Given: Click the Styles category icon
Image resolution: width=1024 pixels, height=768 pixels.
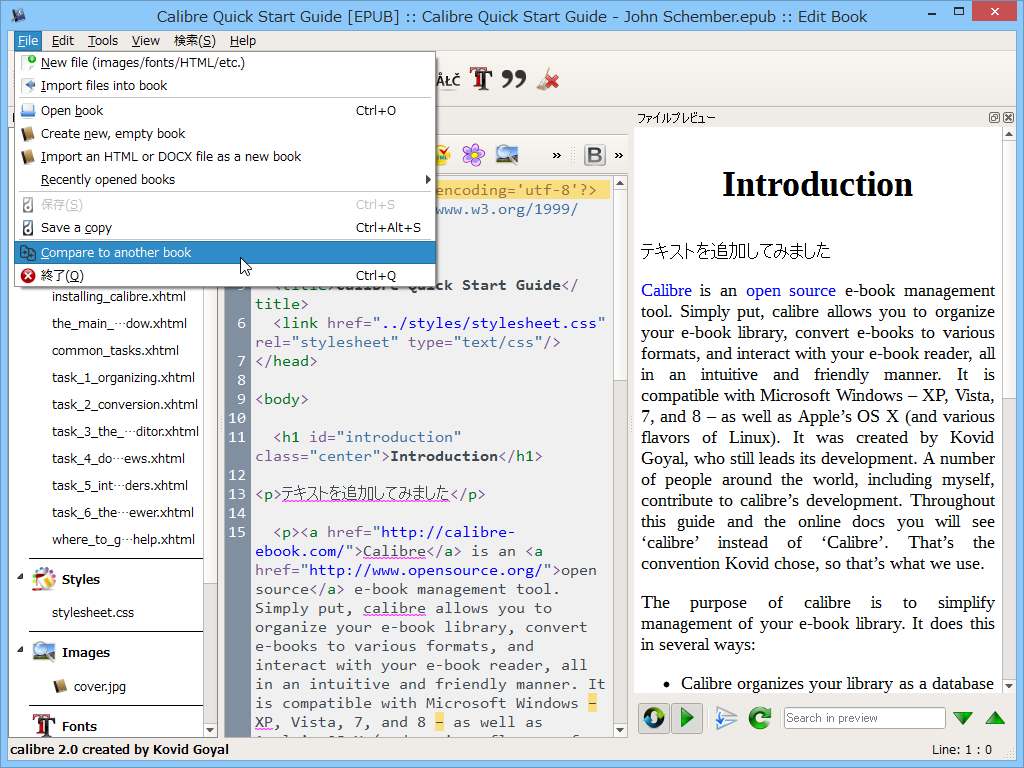Looking at the screenshot, I should (44, 579).
